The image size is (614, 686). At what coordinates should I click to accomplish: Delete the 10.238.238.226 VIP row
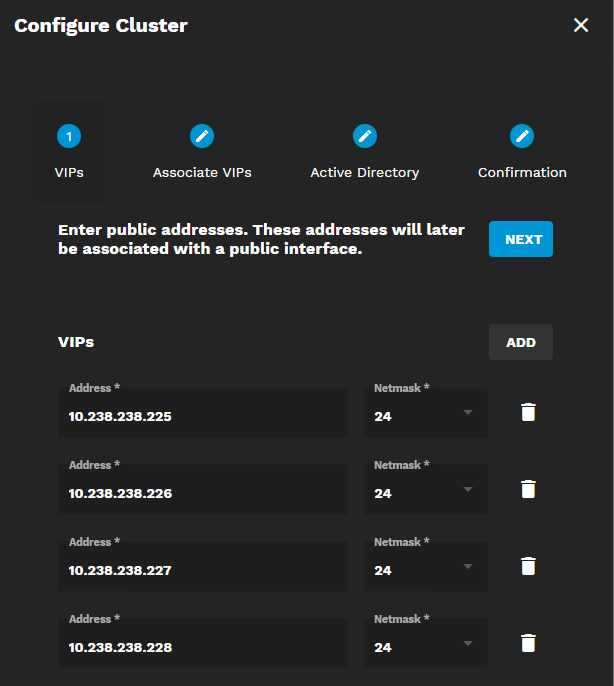[528, 489]
